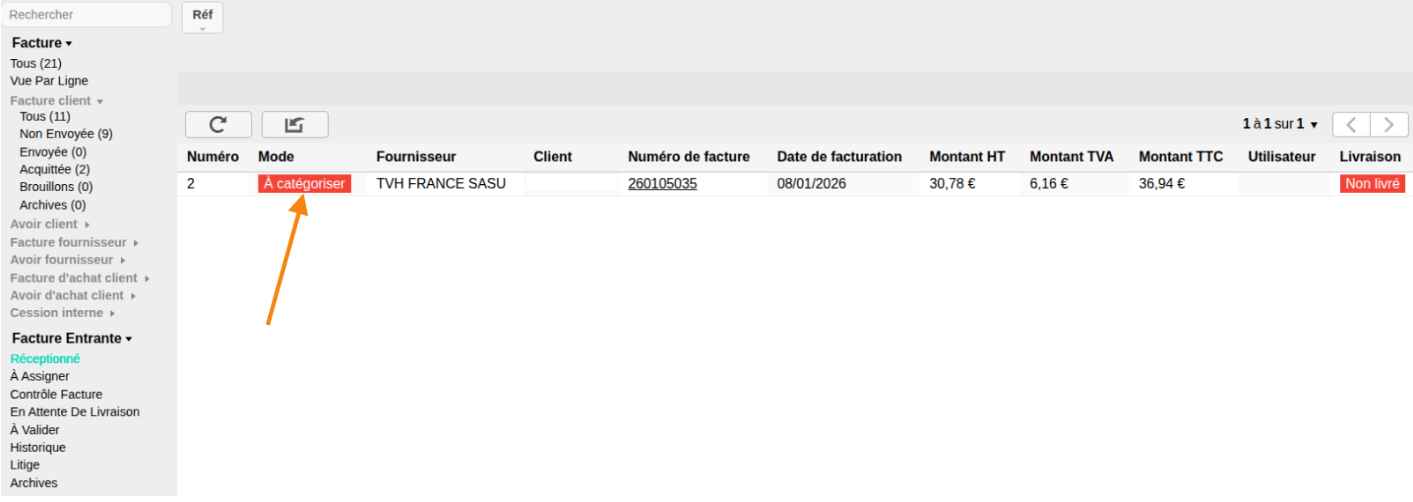
Task: Sort by 'Montant TTC' column header
Action: tap(1181, 157)
